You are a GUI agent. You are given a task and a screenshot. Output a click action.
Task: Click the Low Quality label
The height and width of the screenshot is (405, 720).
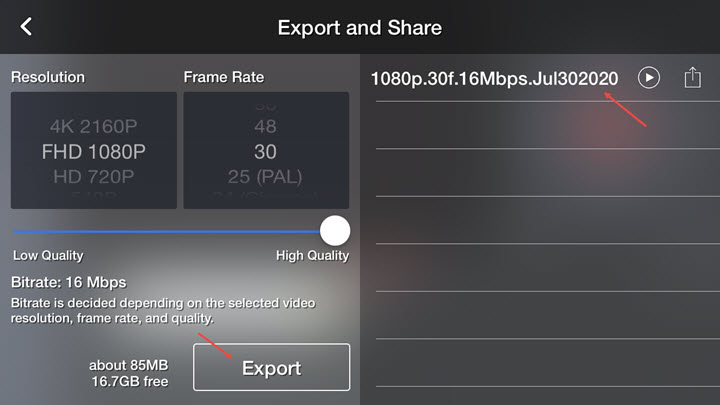(47, 256)
